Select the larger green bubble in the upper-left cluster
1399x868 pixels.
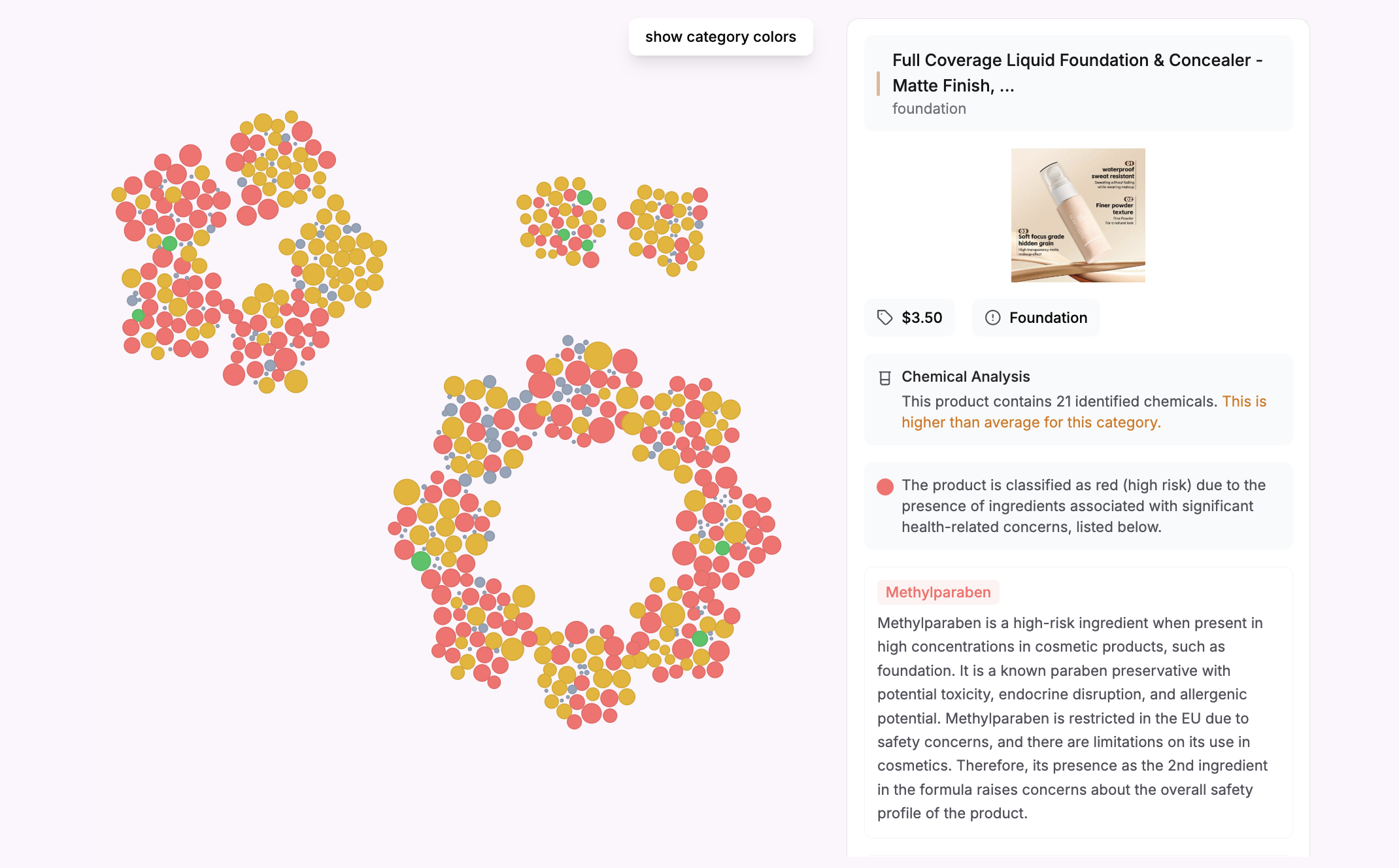[170, 244]
